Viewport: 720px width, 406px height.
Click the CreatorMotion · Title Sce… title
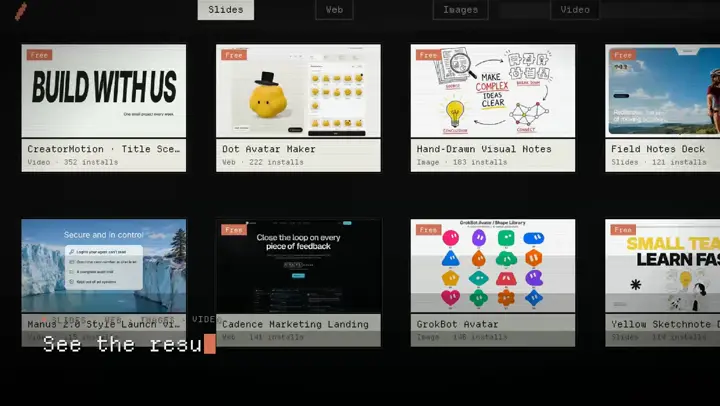pyautogui.click(x=103, y=149)
